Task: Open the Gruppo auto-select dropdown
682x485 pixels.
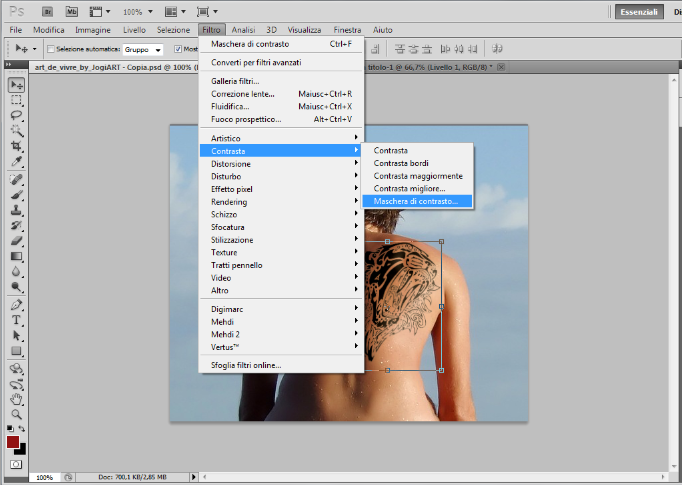Action: click(143, 50)
